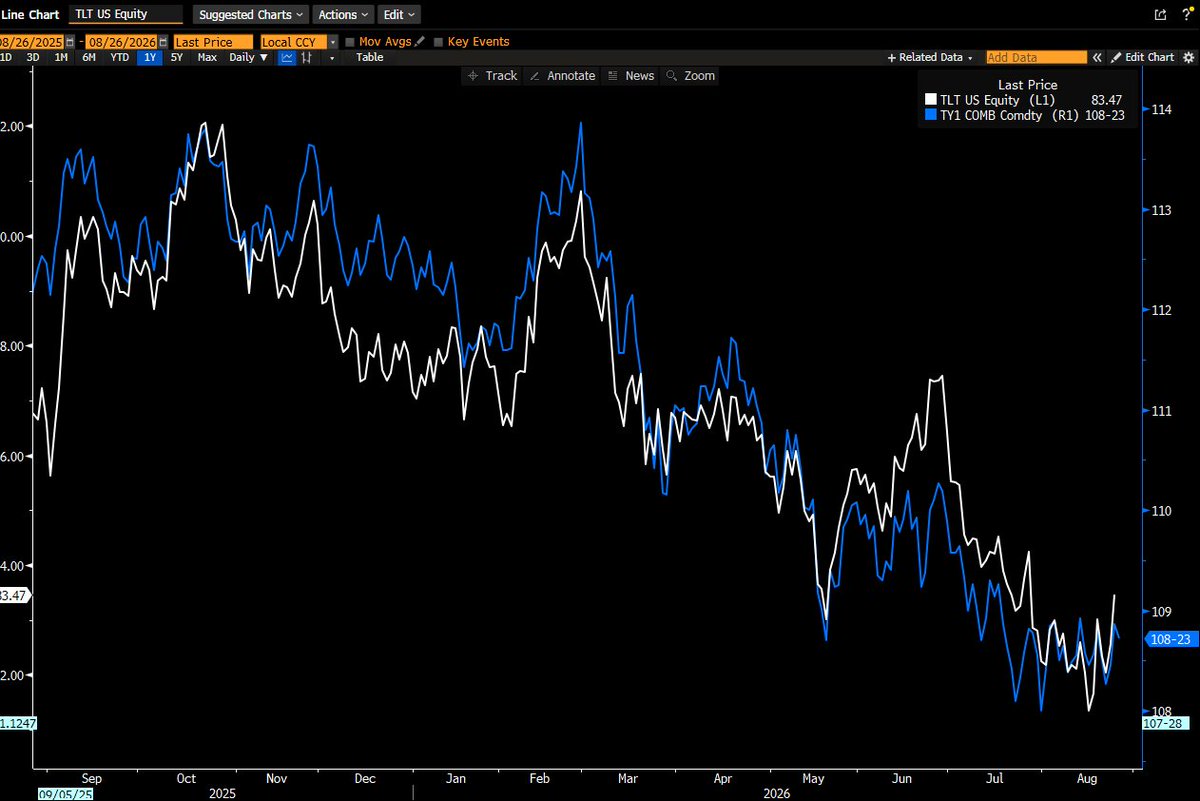Click the 83.47 left axis price tag
The width and height of the screenshot is (1200, 801).
pyautogui.click(x=15, y=595)
